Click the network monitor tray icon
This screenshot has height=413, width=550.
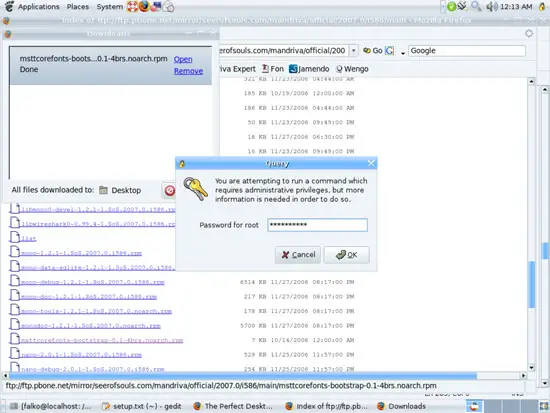[462, 6]
